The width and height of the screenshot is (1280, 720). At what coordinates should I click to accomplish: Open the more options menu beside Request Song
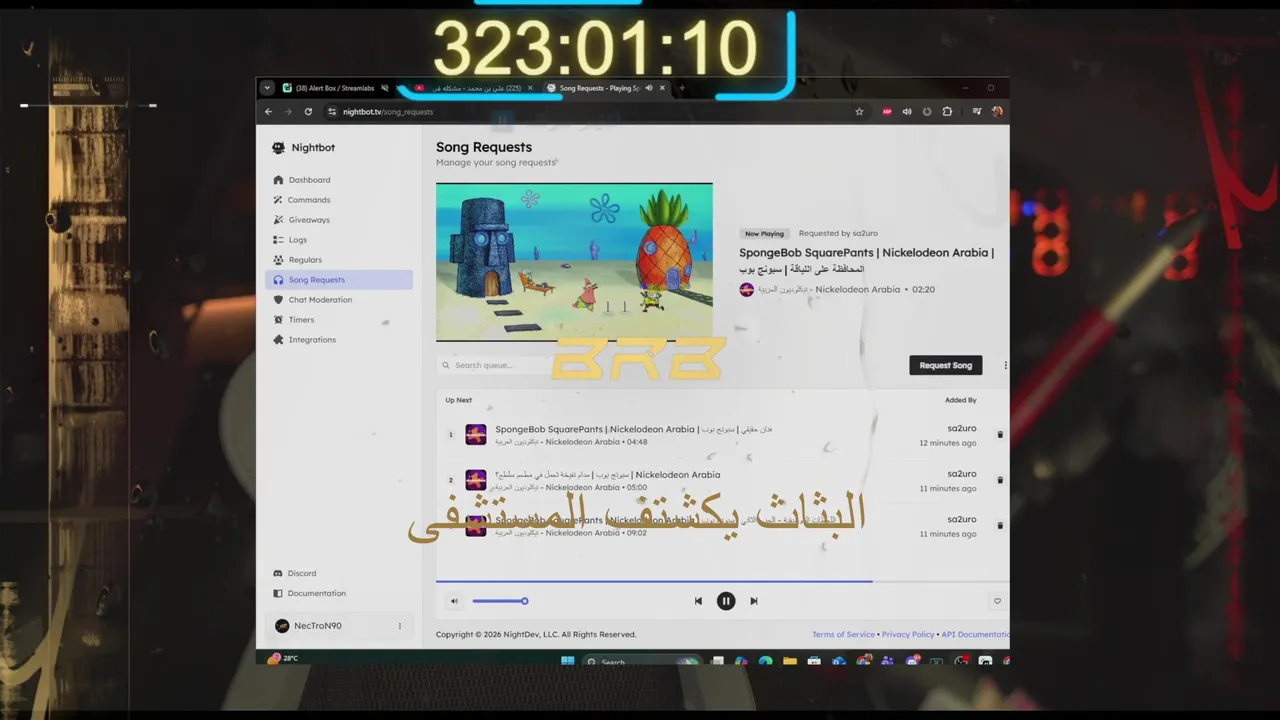1005,365
